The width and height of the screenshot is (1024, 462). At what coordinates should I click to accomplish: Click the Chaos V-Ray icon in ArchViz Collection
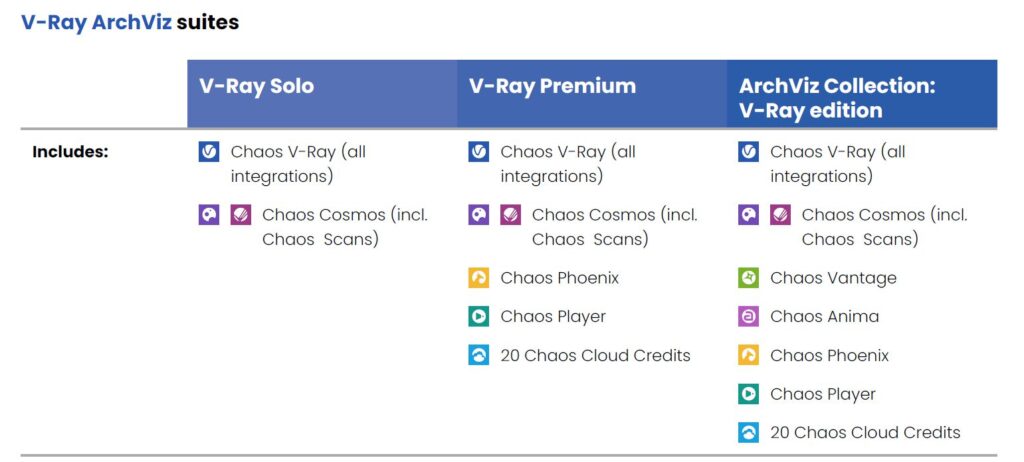748,152
